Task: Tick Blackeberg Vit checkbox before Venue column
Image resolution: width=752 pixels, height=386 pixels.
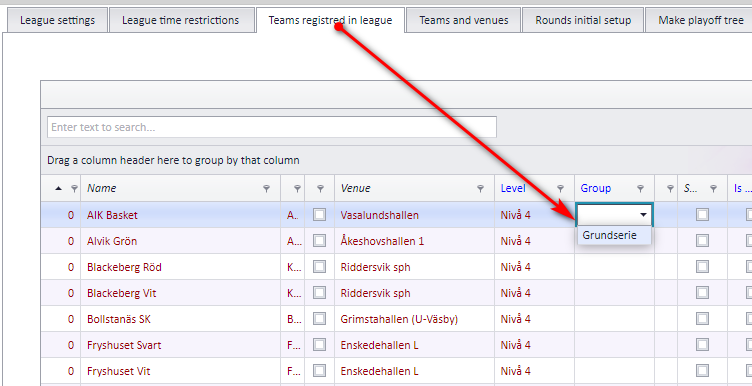Action: click(319, 292)
